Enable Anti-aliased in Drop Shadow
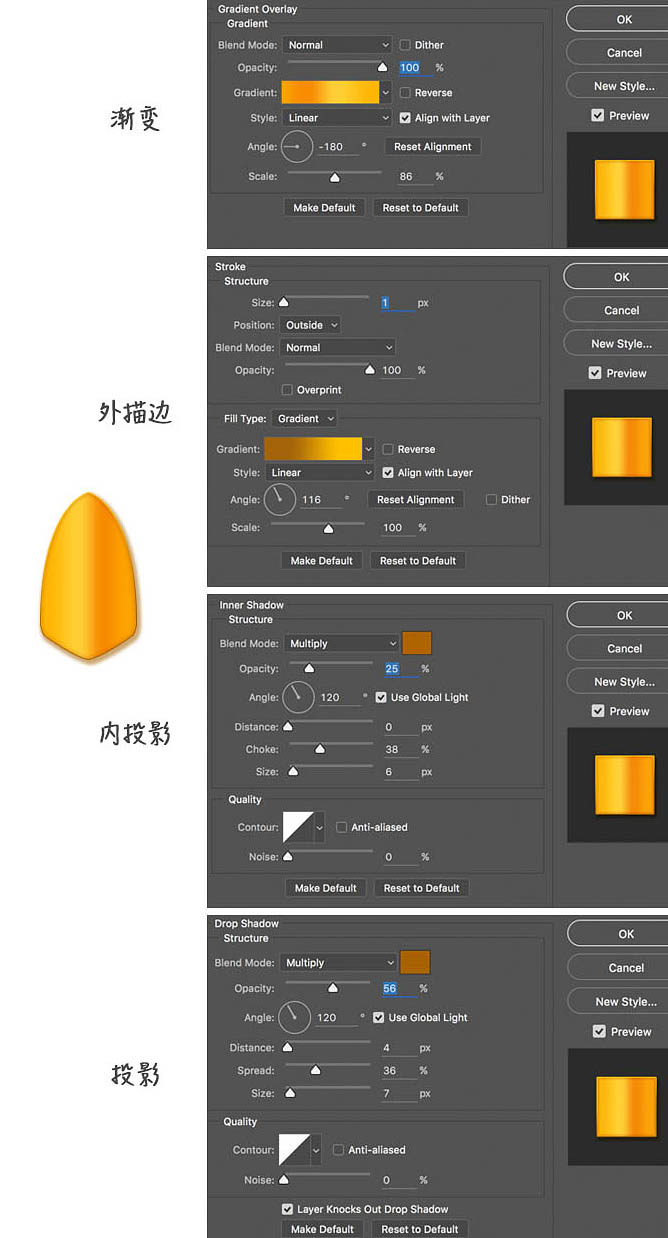The width and height of the screenshot is (668, 1238). [x=338, y=1150]
